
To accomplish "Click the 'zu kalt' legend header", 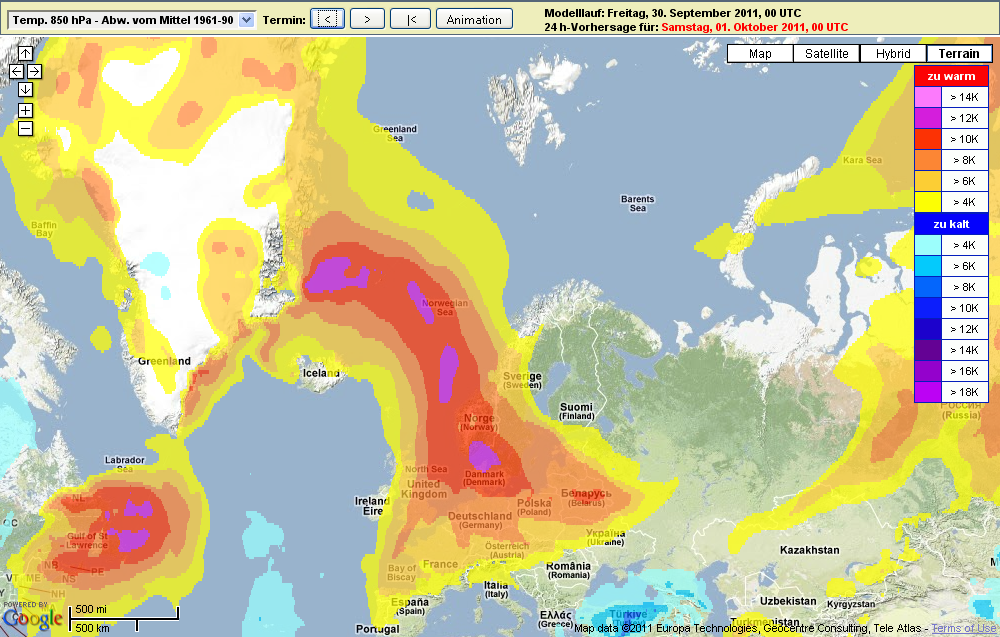I will (951, 224).
